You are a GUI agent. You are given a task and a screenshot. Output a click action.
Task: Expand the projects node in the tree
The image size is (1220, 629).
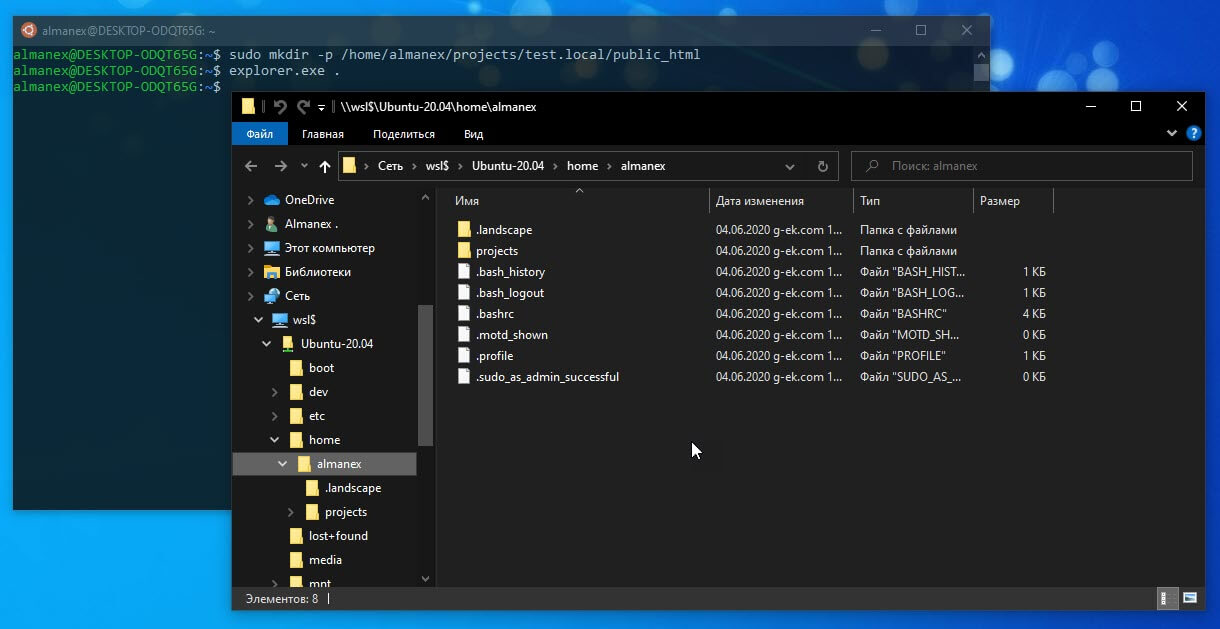(x=291, y=512)
